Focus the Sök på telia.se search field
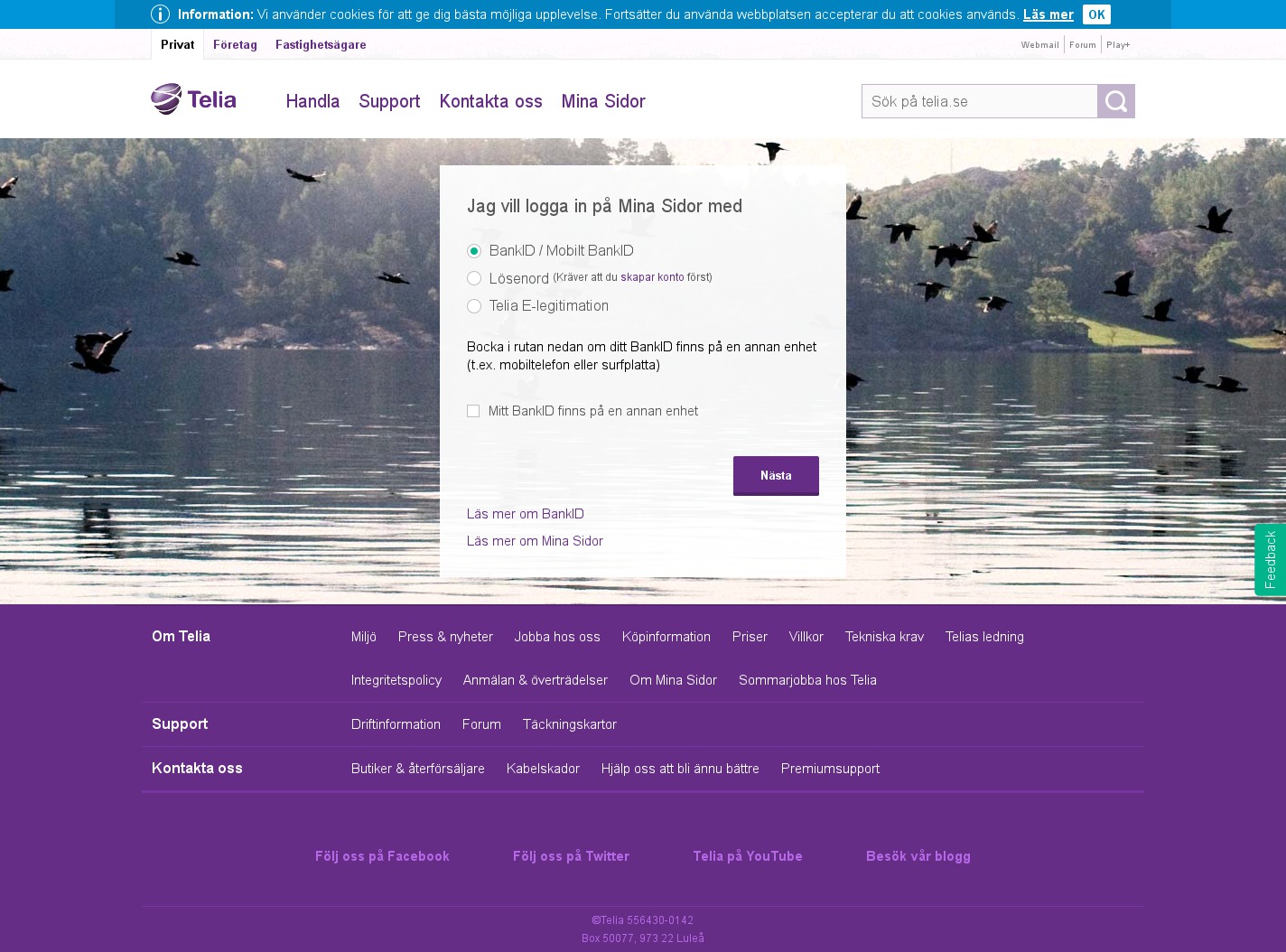Viewport: 1286px width, 952px height. coord(979,101)
